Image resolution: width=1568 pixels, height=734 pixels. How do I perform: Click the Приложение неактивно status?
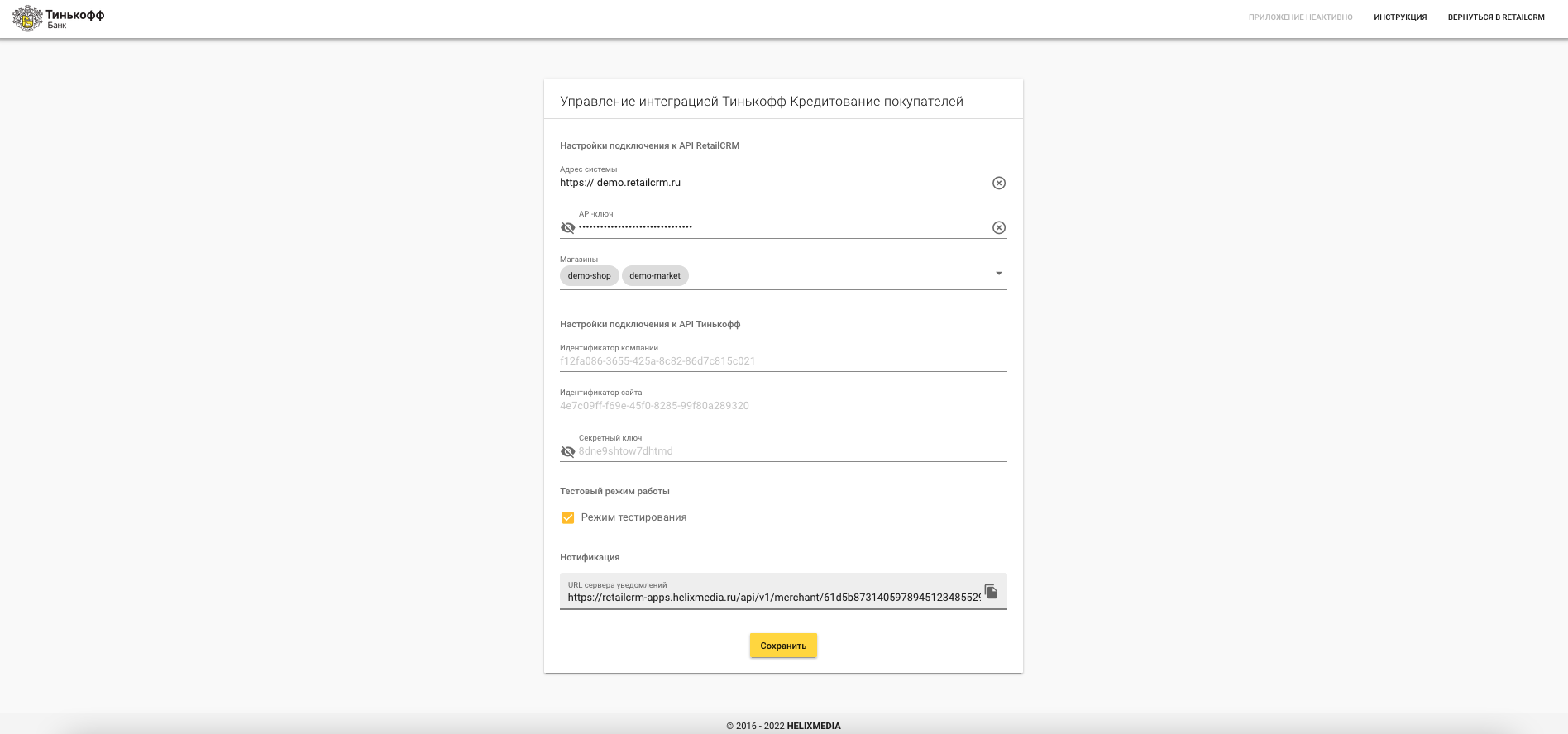(x=1301, y=17)
